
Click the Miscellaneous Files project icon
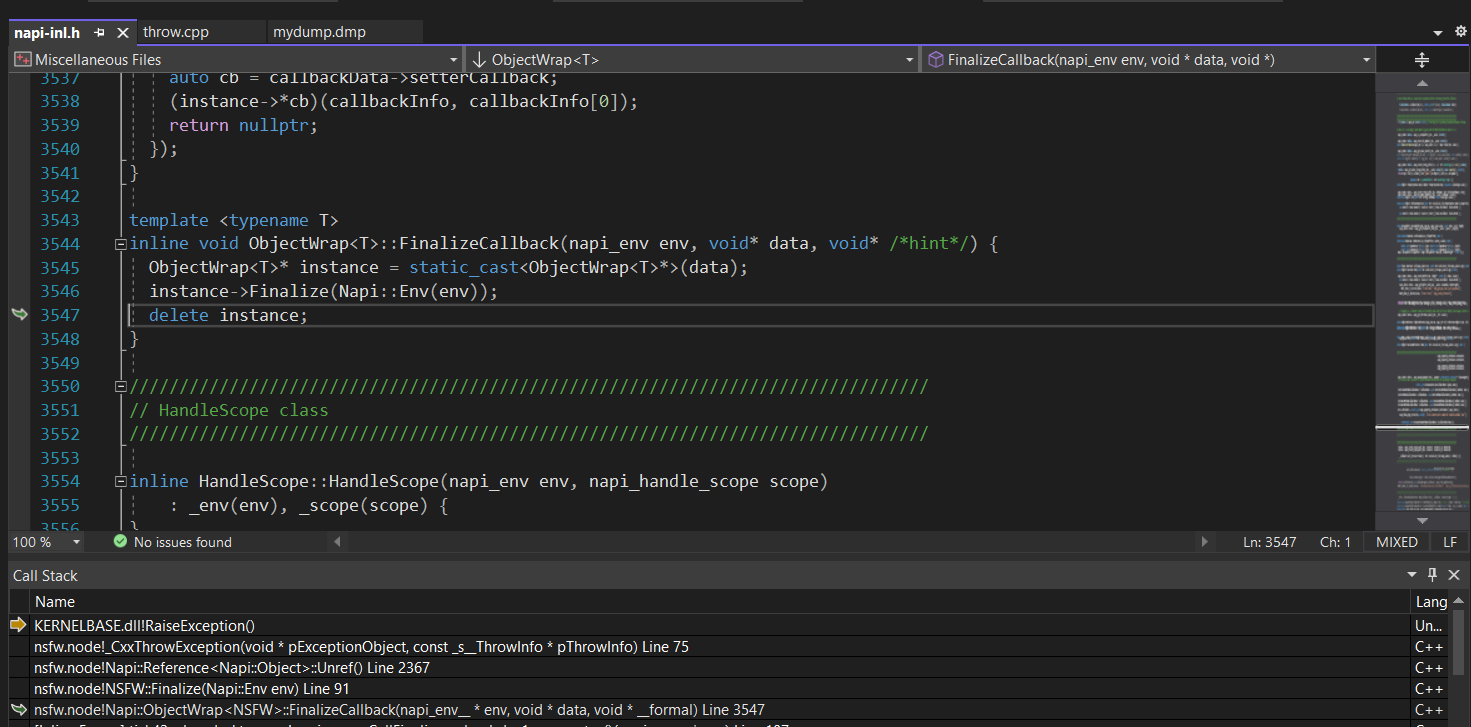21,59
